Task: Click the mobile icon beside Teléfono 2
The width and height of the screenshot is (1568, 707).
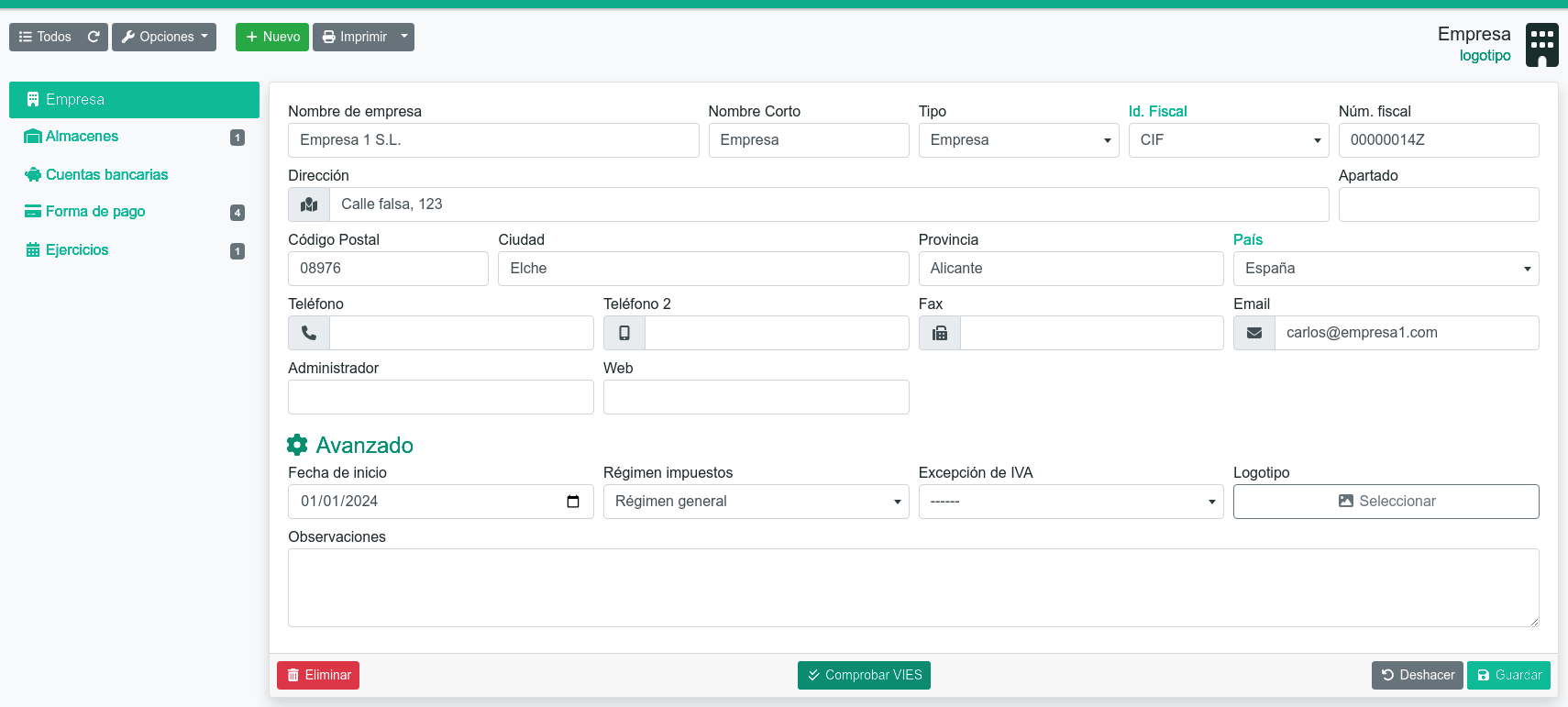Action: tap(624, 333)
